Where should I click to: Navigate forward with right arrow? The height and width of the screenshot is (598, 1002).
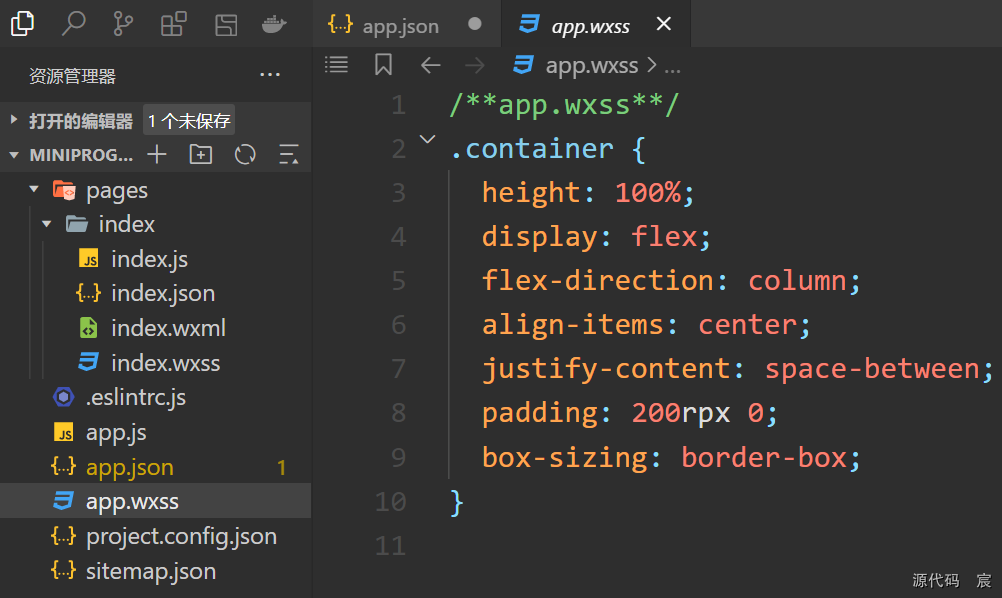pyautogui.click(x=475, y=65)
